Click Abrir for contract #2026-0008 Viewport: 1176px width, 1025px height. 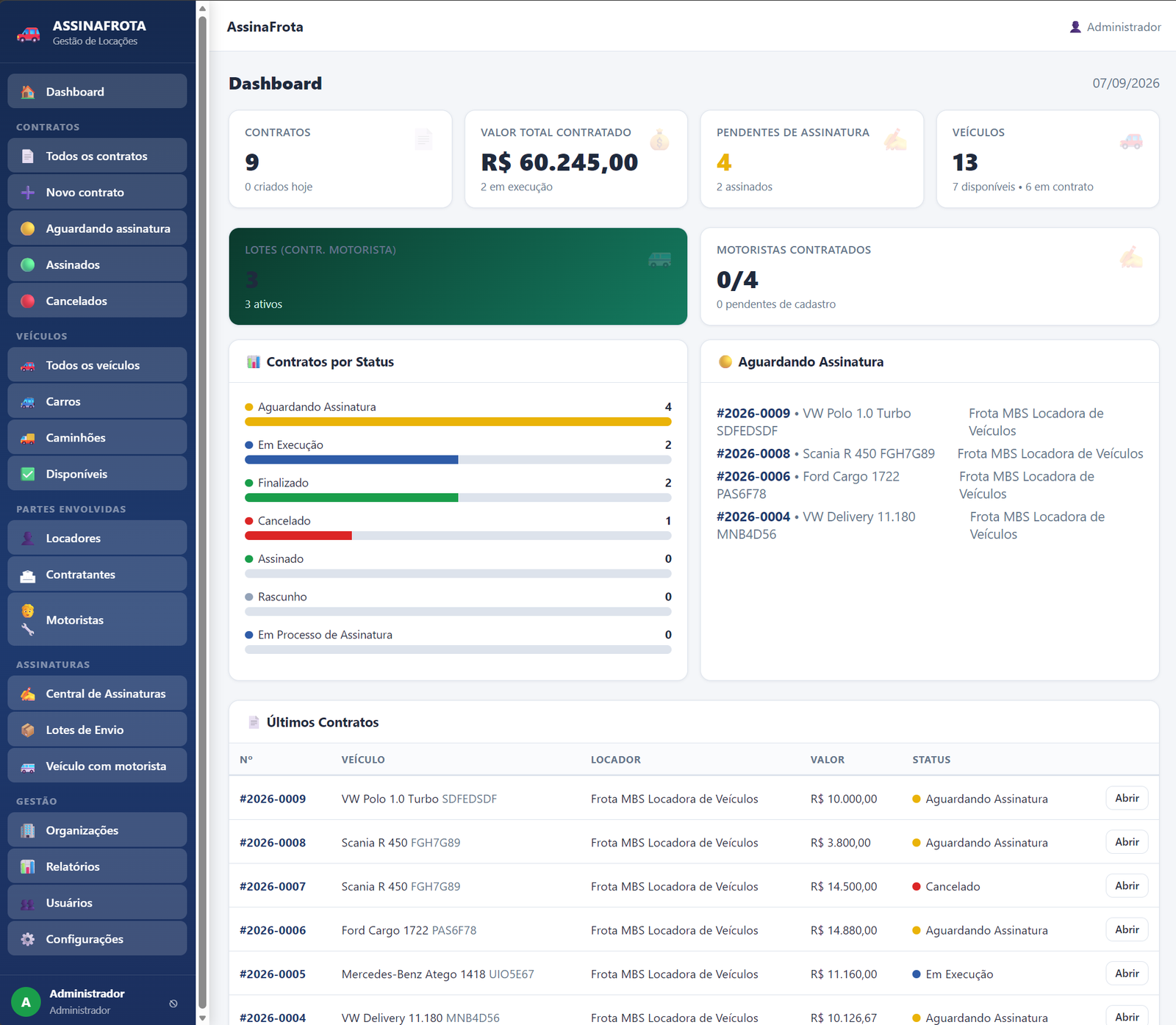click(1127, 842)
